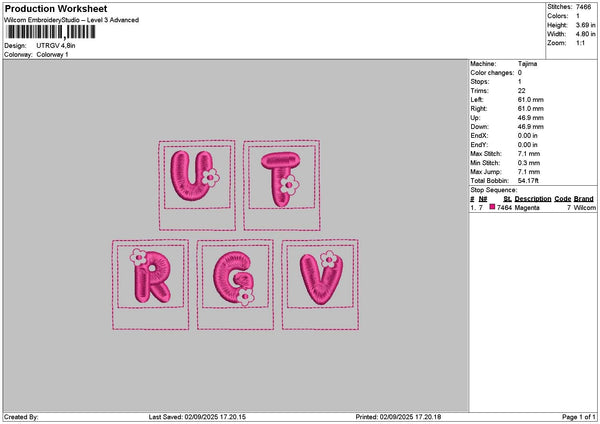Click the Right value 61.0 mm
This screenshot has height=424, width=600.
click(530, 108)
